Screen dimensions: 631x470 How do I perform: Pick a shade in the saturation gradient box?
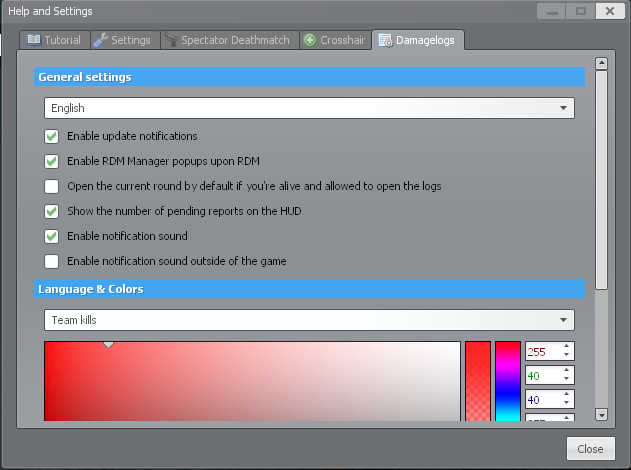click(x=252, y=381)
